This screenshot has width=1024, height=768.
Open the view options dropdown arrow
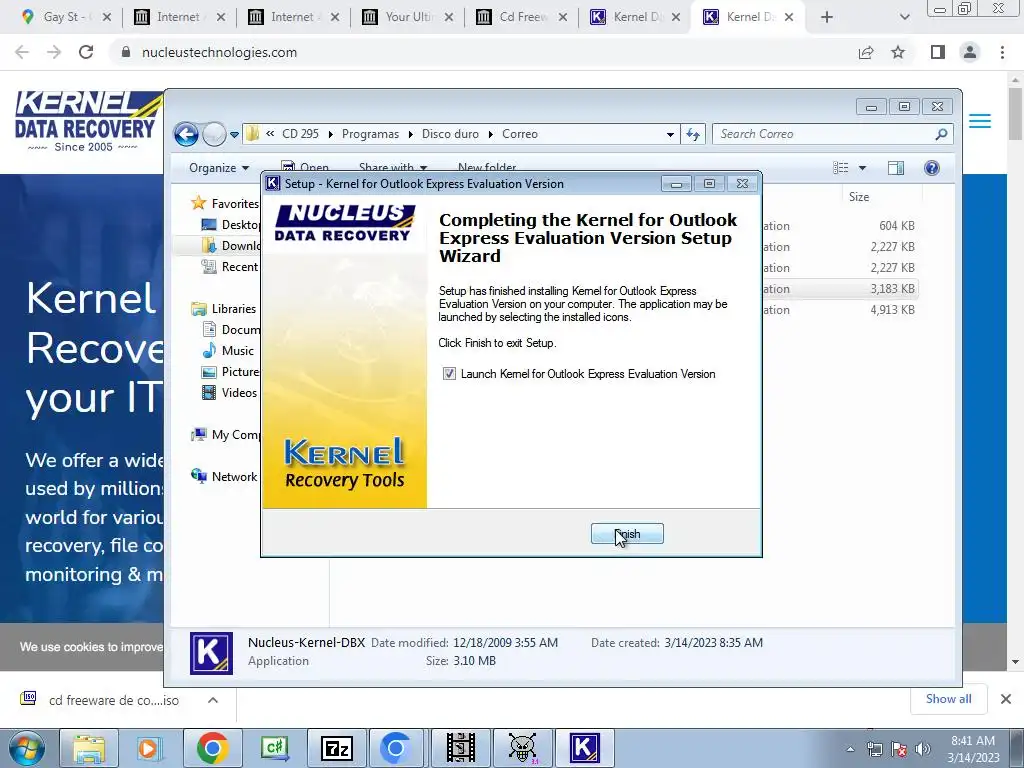click(862, 168)
